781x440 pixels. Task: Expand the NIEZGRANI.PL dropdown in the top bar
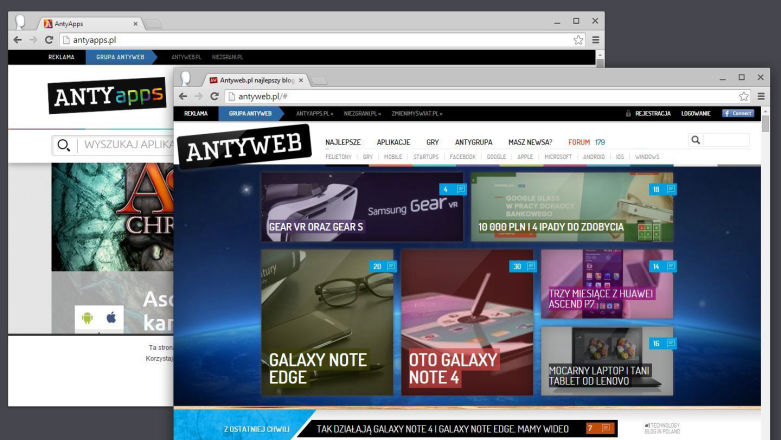[x=362, y=114]
